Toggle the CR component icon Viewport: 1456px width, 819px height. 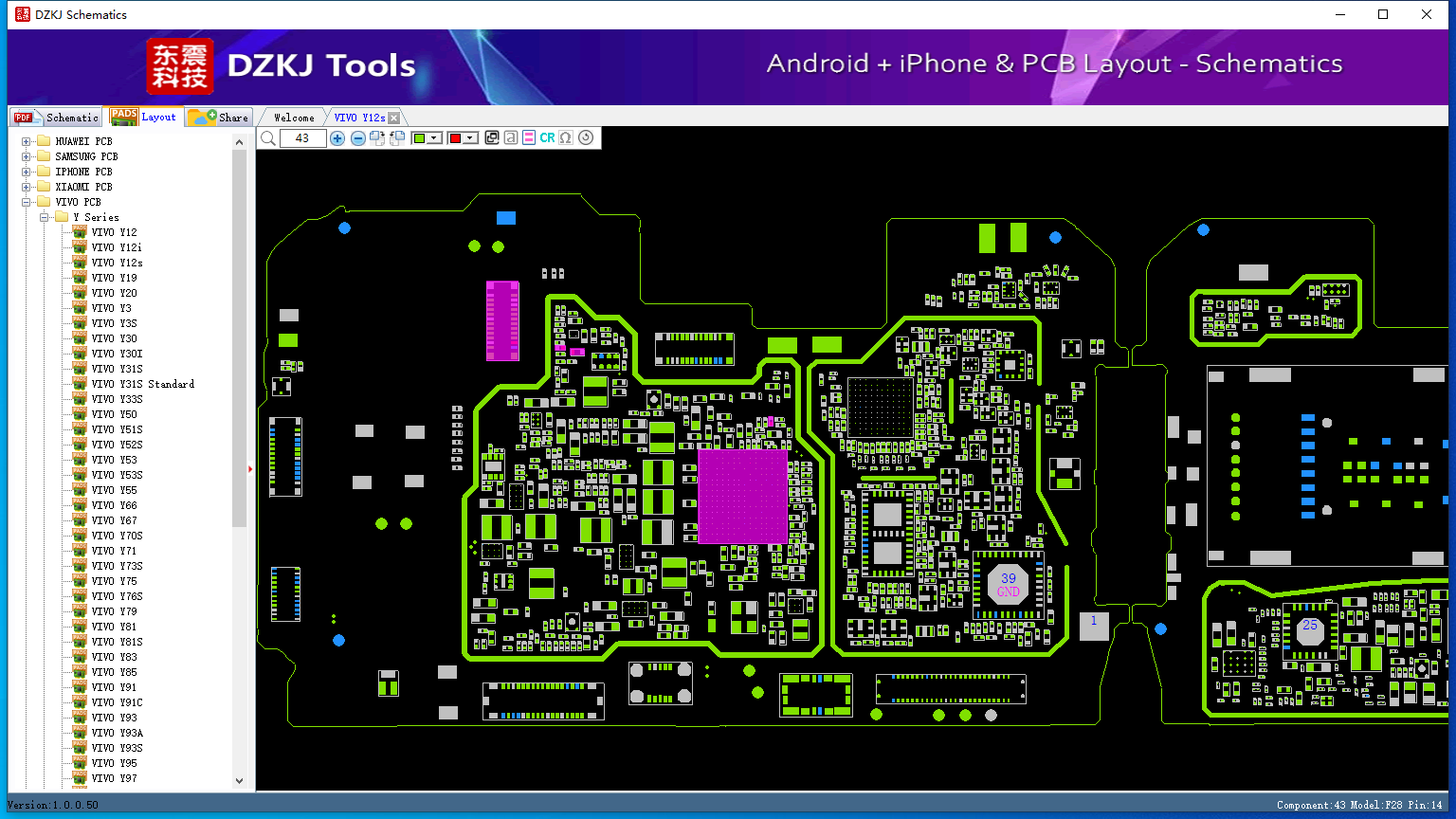click(x=547, y=138)
